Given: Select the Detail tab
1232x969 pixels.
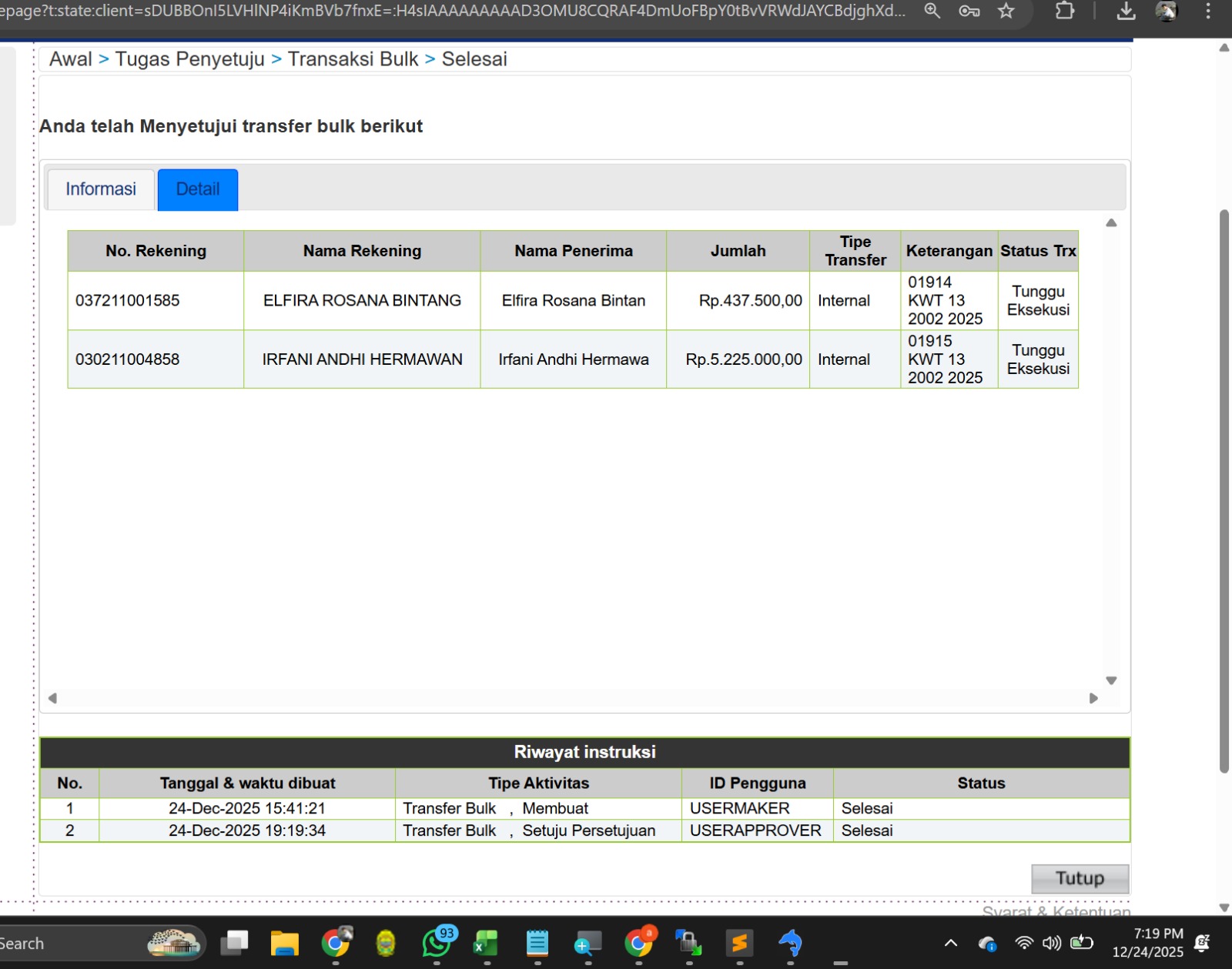Looking at the screenshot, I should (198, 189).
